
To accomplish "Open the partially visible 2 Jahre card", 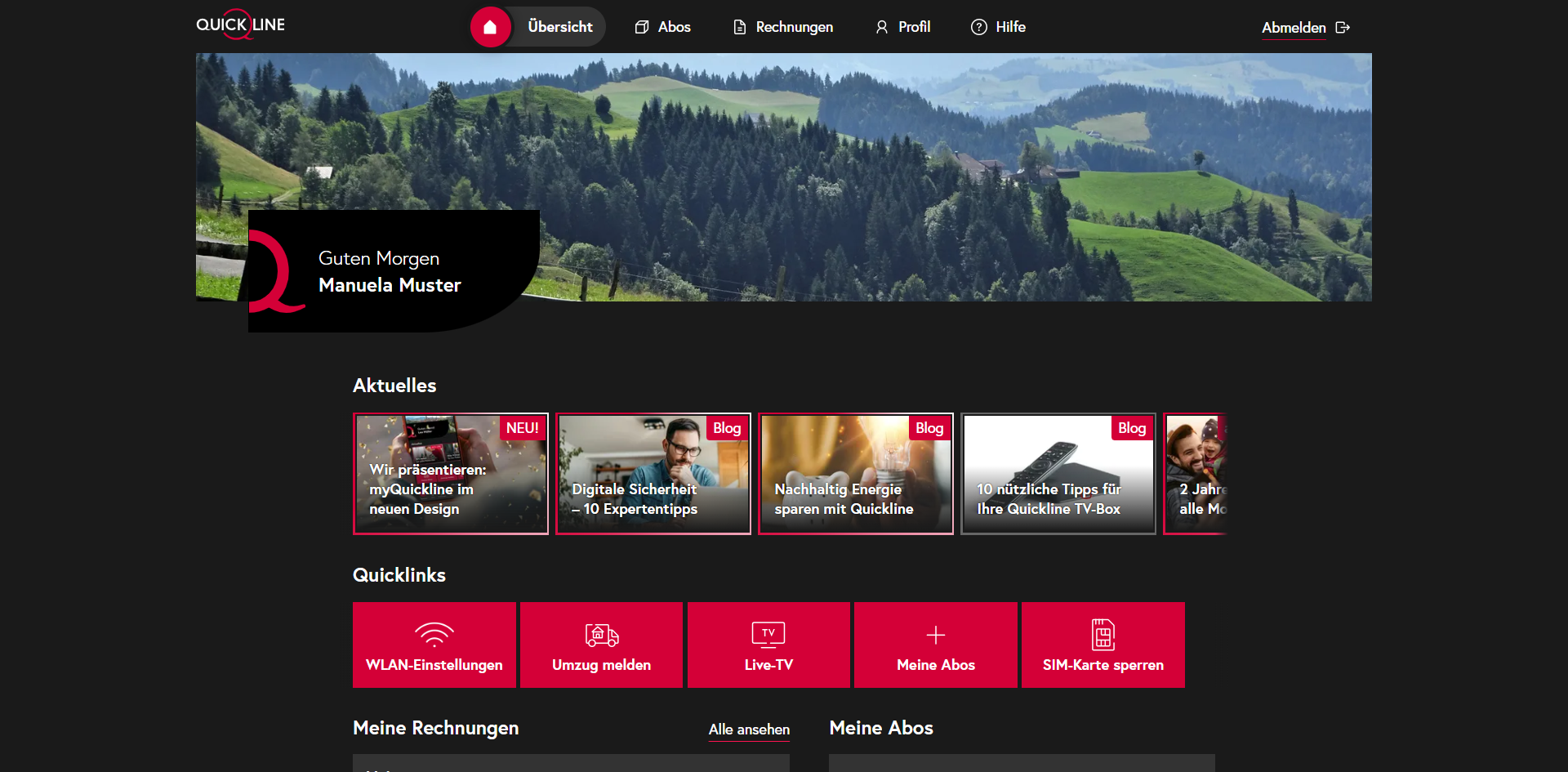I will 1196,474.
